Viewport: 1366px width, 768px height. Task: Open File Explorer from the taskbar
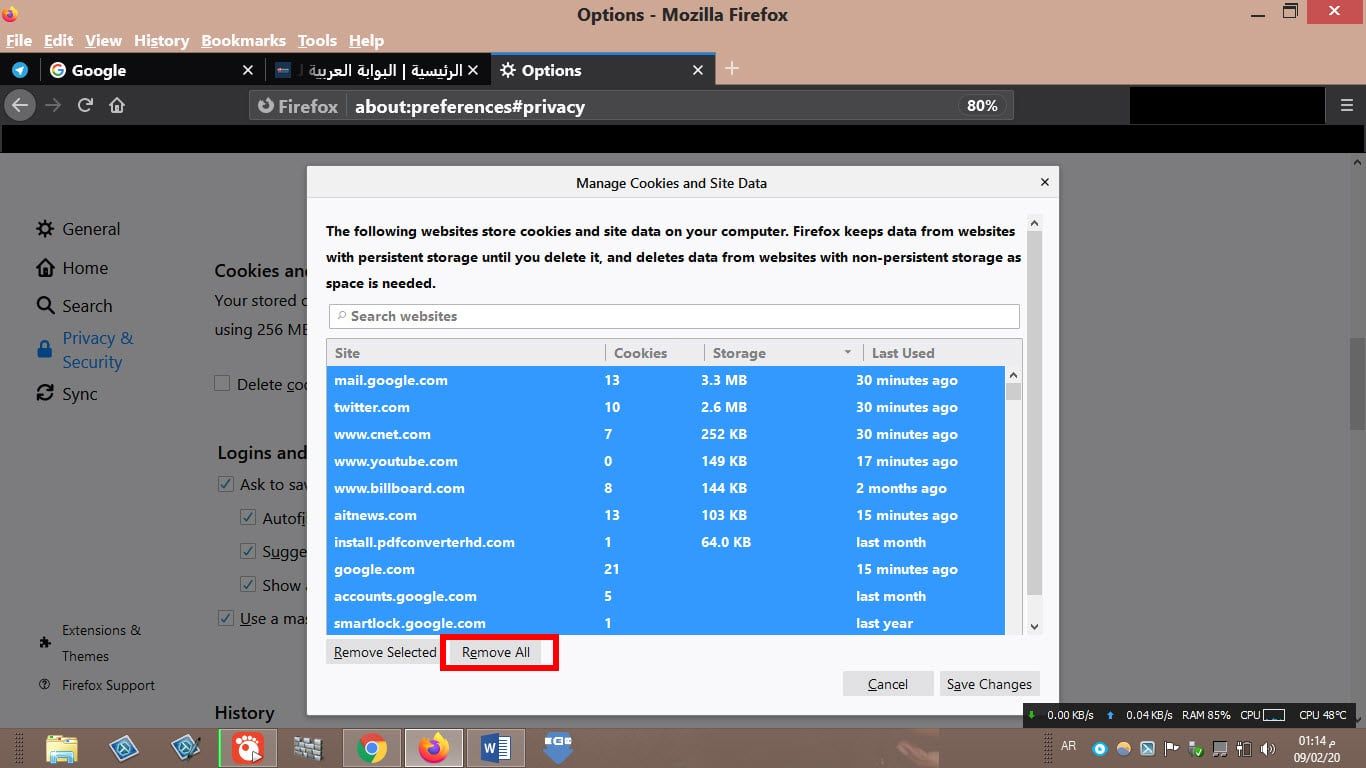(61, 748)
